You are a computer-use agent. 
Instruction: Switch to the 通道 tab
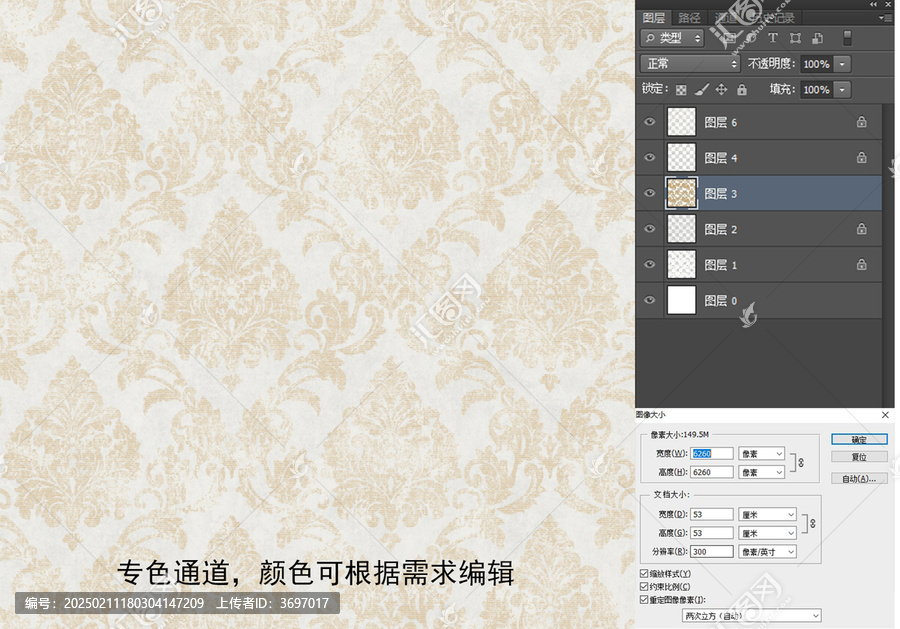[726, 18]
